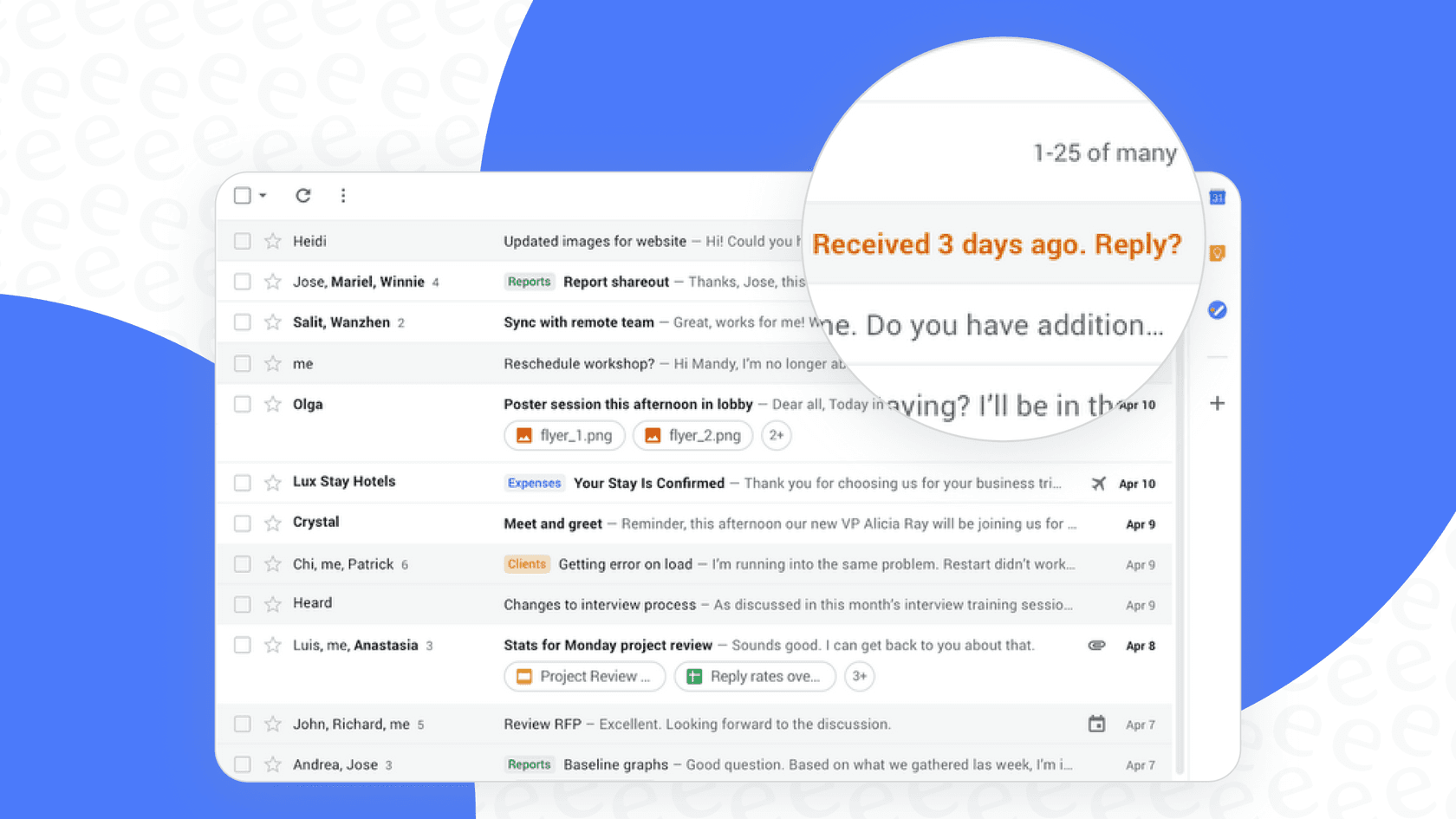This screenshot has height=819, width=1456.
Task: Click calendar event icon on Review RFP row
Action: [x=1097, y=724]
